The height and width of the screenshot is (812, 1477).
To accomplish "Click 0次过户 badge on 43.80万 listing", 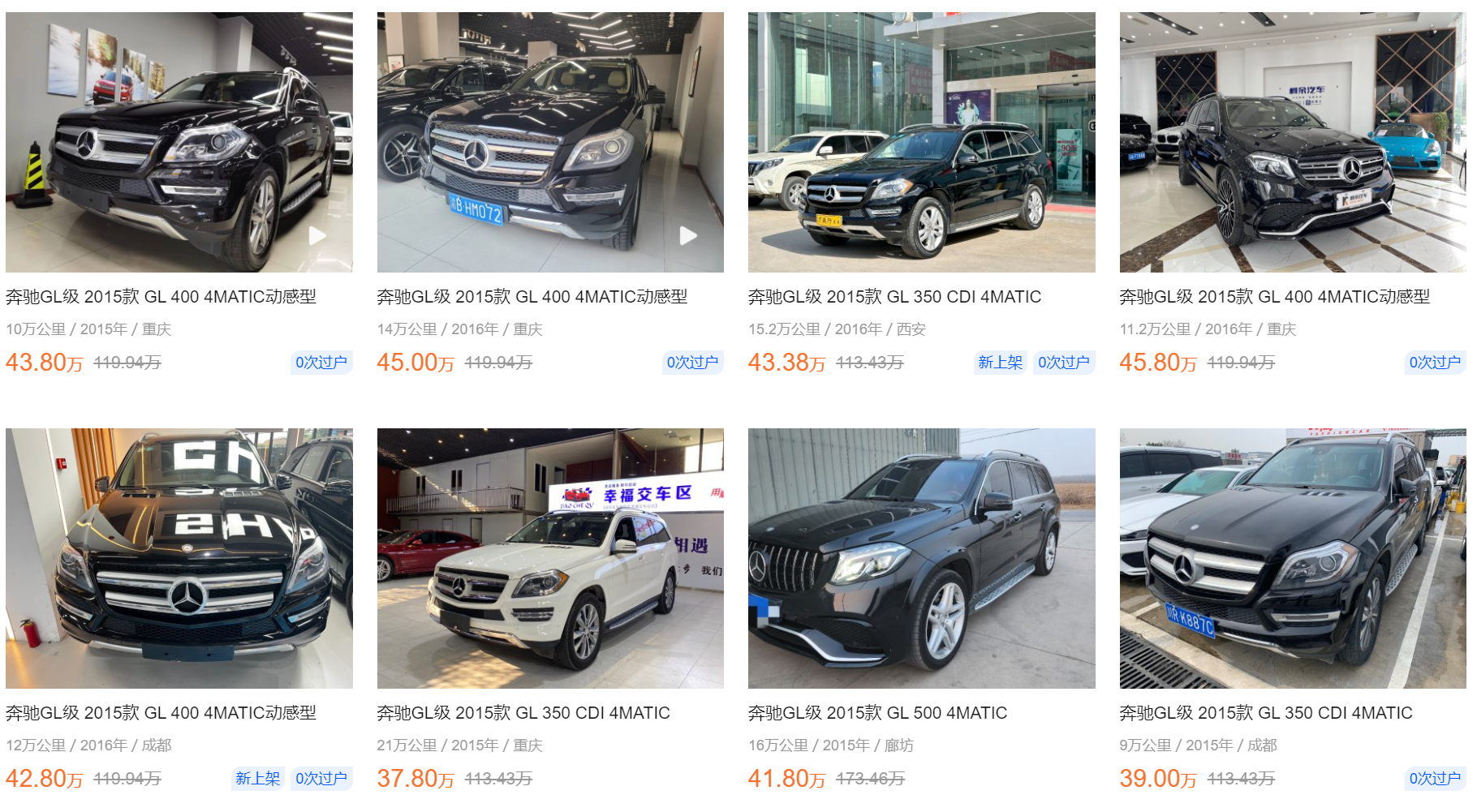I will tap(321, 363).
